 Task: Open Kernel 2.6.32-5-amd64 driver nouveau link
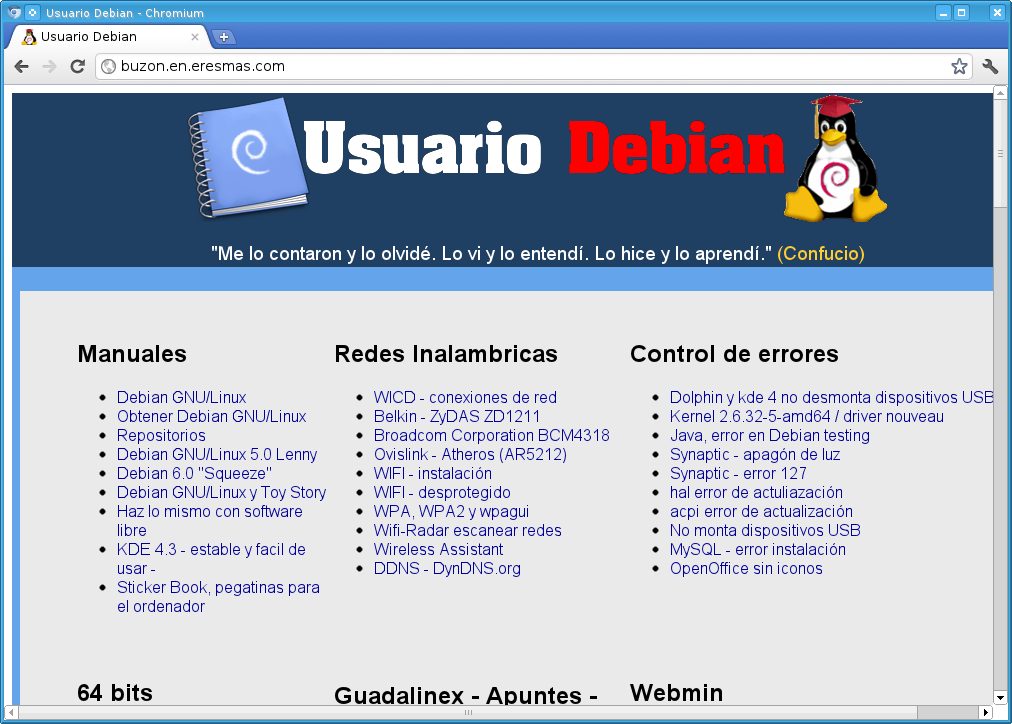807,417
